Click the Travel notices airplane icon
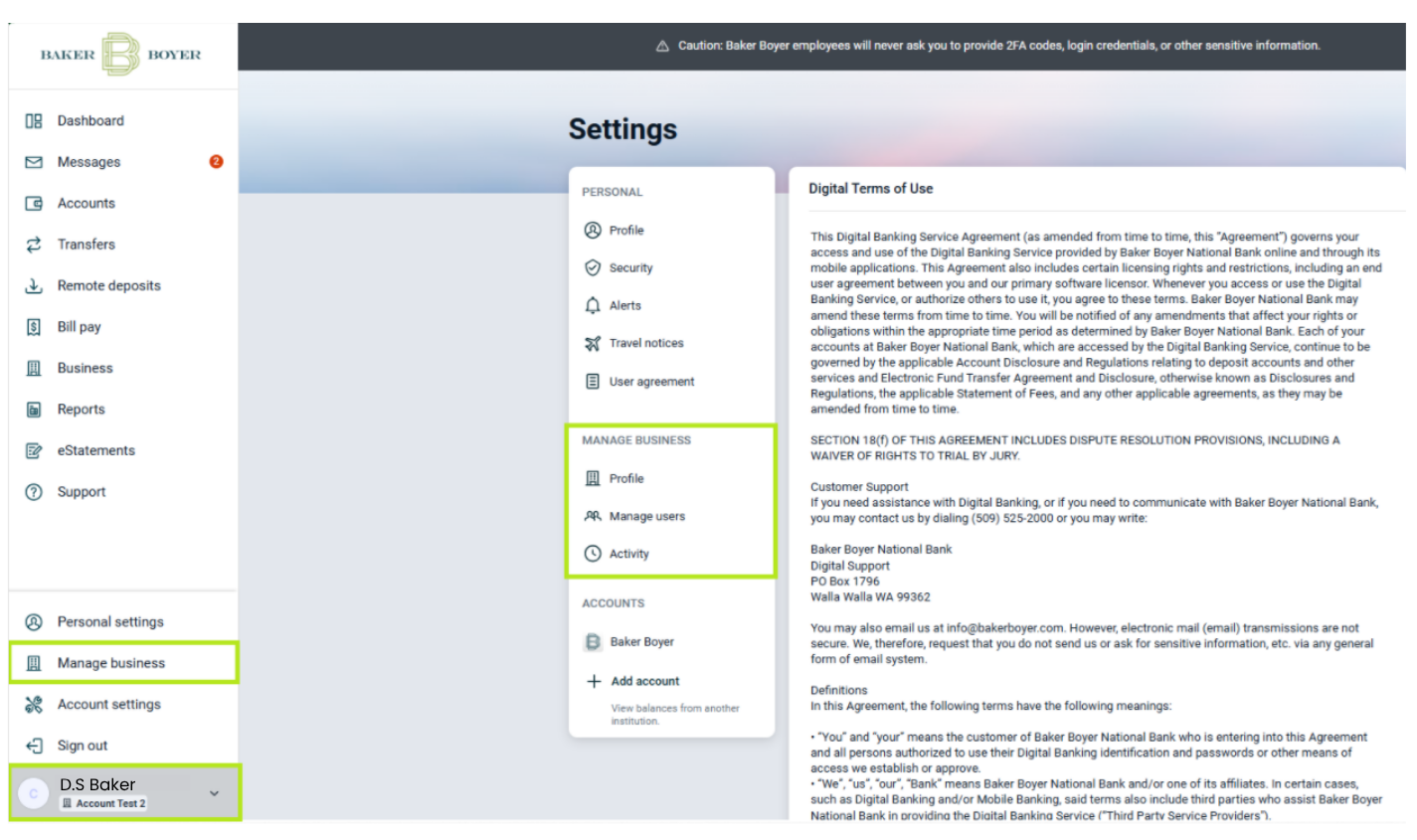The width and height of the screenshot is (1417, 840). coord(593,344)
